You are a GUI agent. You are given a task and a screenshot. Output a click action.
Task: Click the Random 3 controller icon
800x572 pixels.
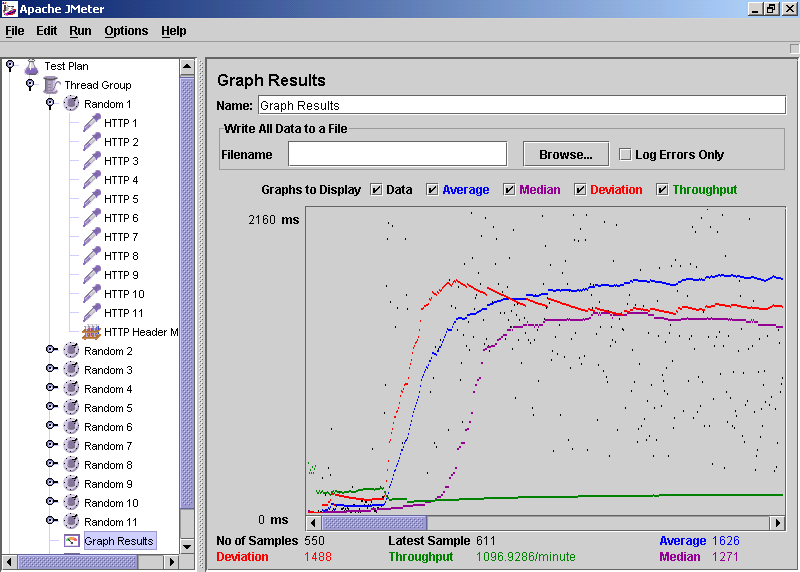[x=71, y=370]
